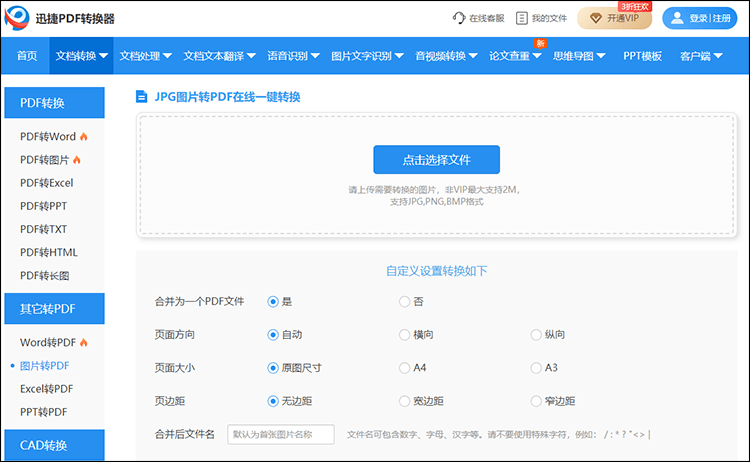Open 在线客服 headset icon
Screen dimensions: 750x462
coord(459,18)
